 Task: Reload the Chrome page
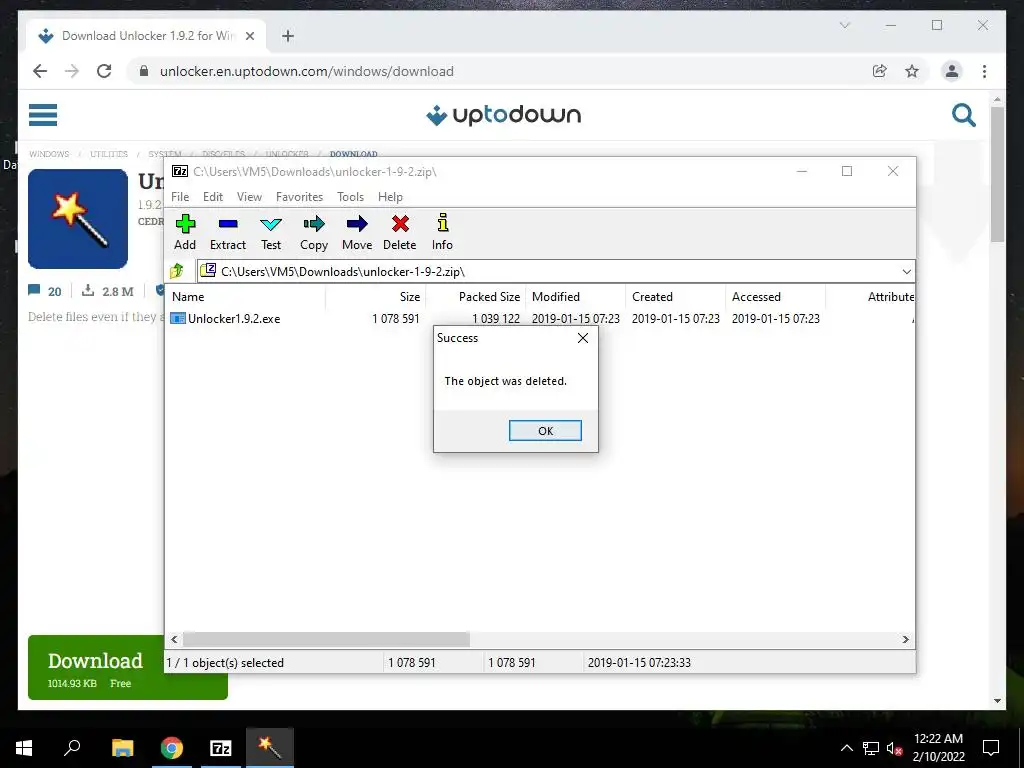click(x=104, y=71)
